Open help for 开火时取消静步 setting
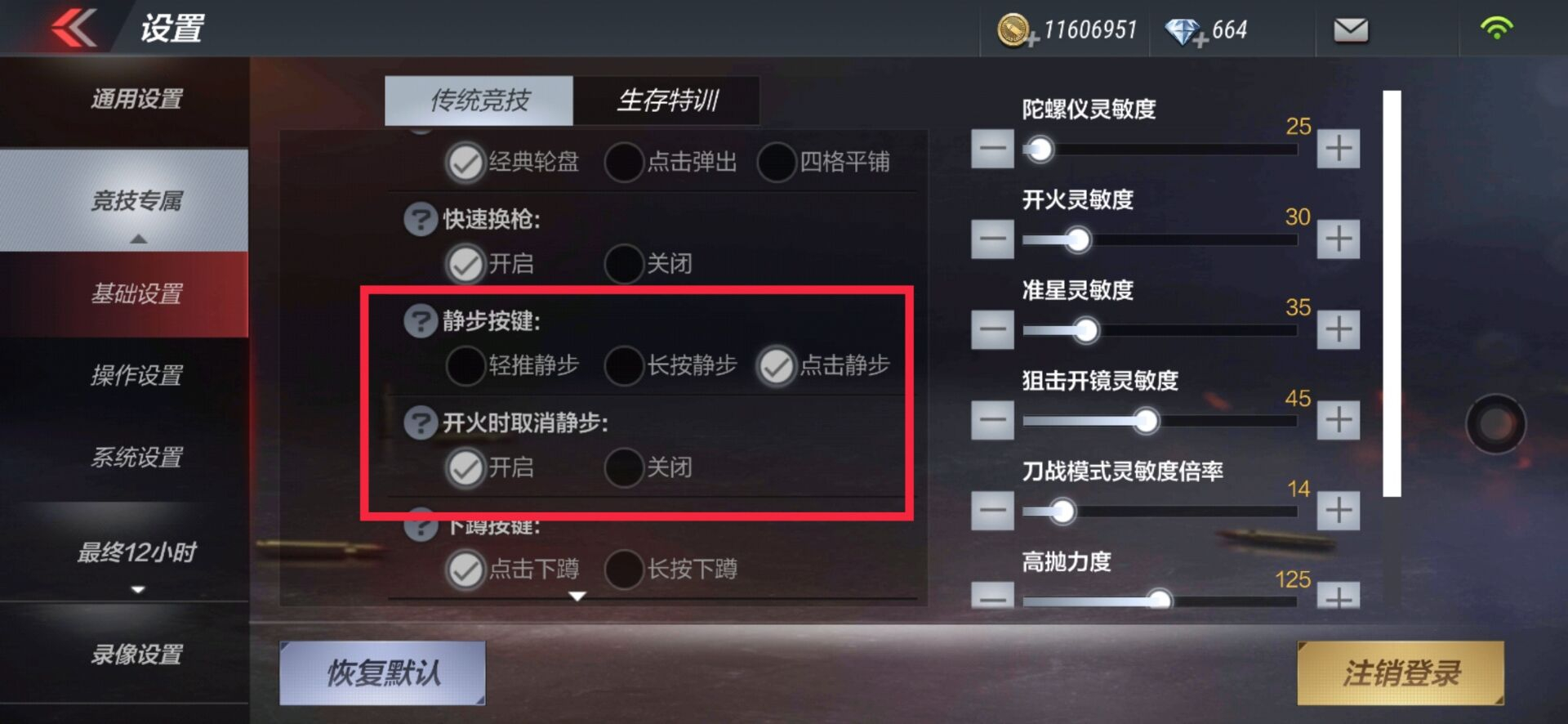Image resolution: width=1568 pixels, height=724 pixels. [x=421, y=422]
